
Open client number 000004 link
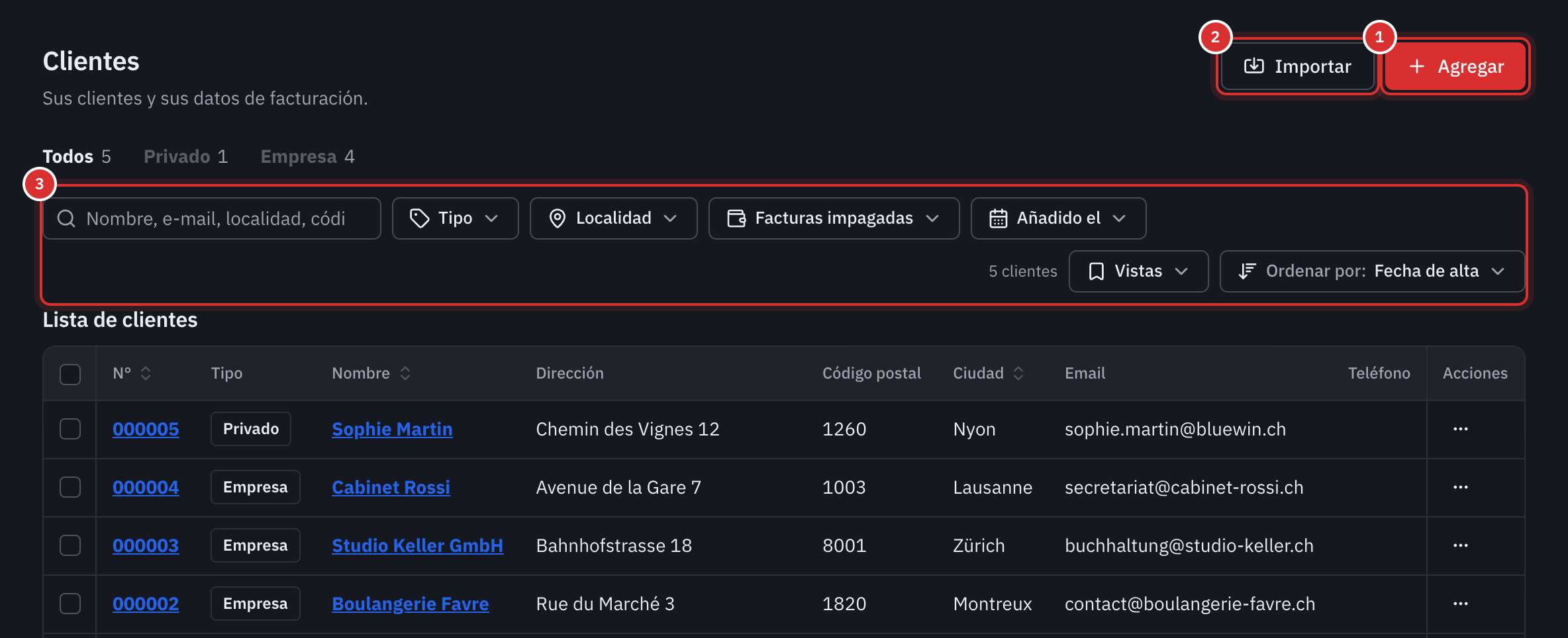(x=146, y=487)
